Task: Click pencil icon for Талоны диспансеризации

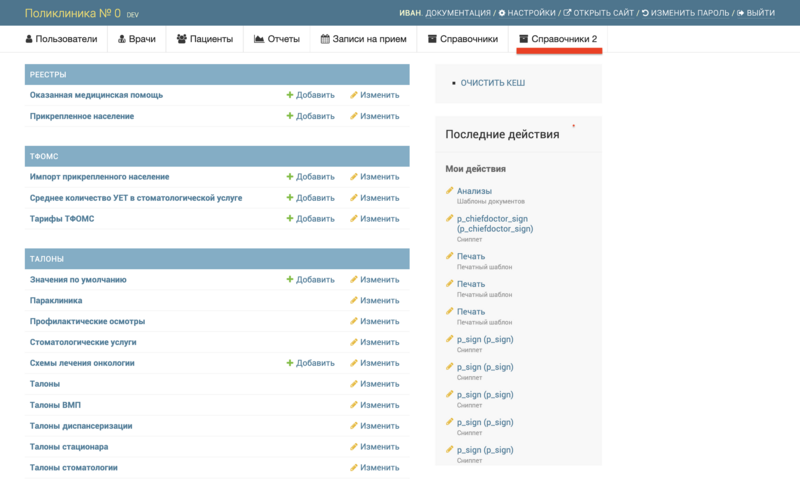Action: click(353, 425)
